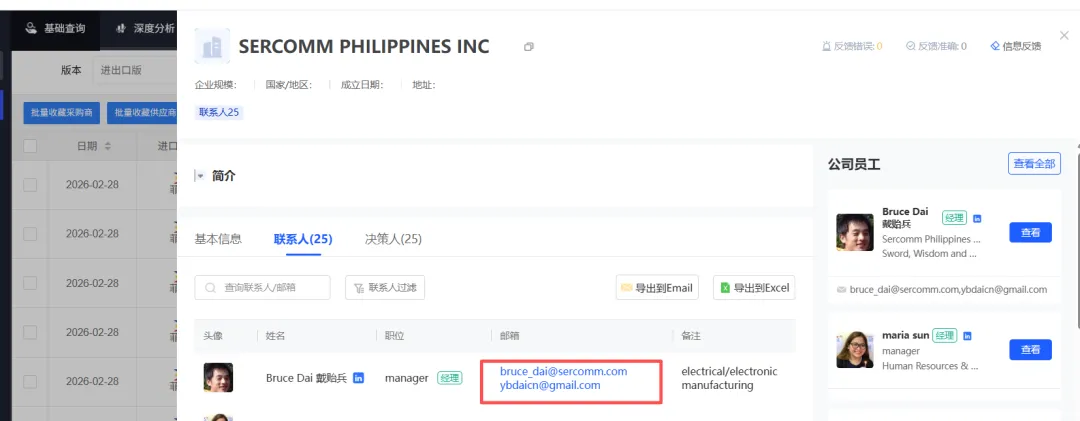Select the 联系人(25) tab
This screenshot has height=421, width=1080.
[x=303, y=239]
